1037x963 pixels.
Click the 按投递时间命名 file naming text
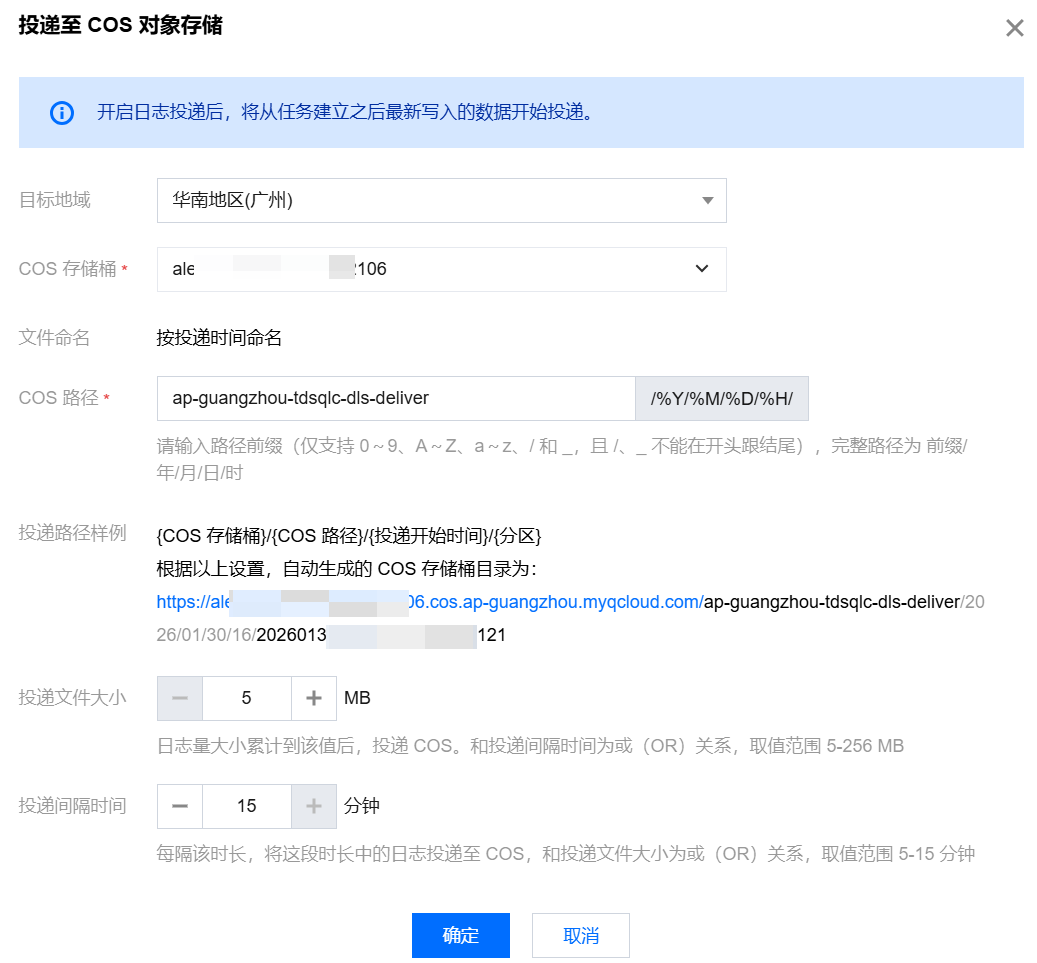(219, 338)
